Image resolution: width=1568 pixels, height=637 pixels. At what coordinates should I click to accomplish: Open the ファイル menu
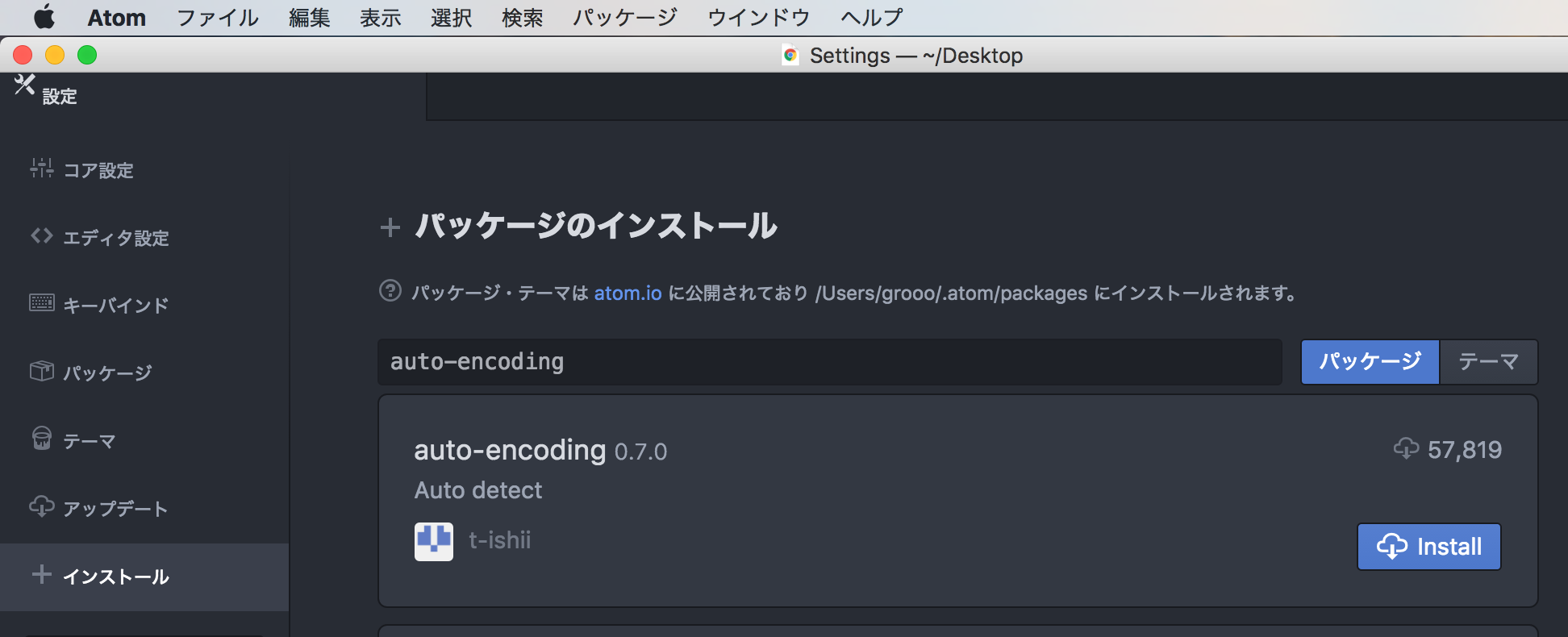click(x=218, y=18)
